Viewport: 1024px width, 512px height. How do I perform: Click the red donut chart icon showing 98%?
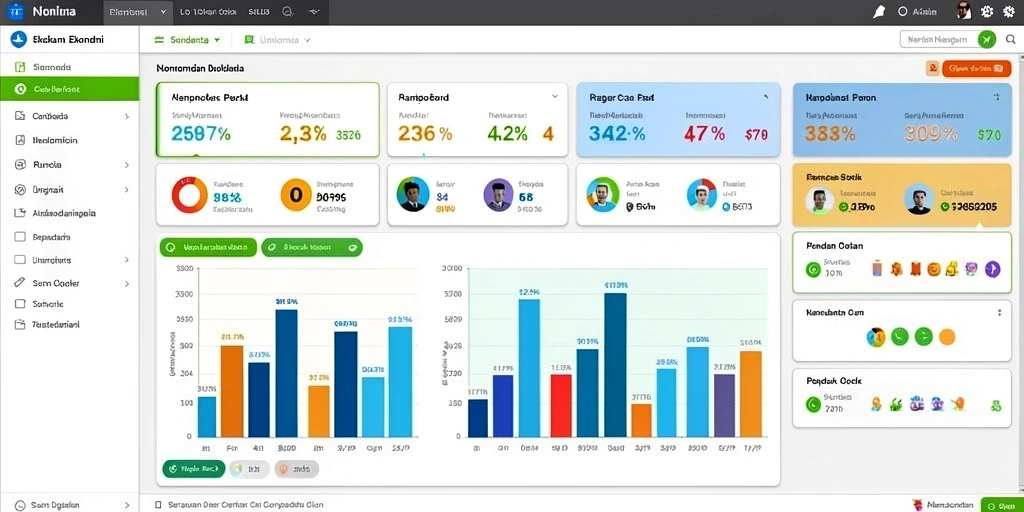coord(189,195)
